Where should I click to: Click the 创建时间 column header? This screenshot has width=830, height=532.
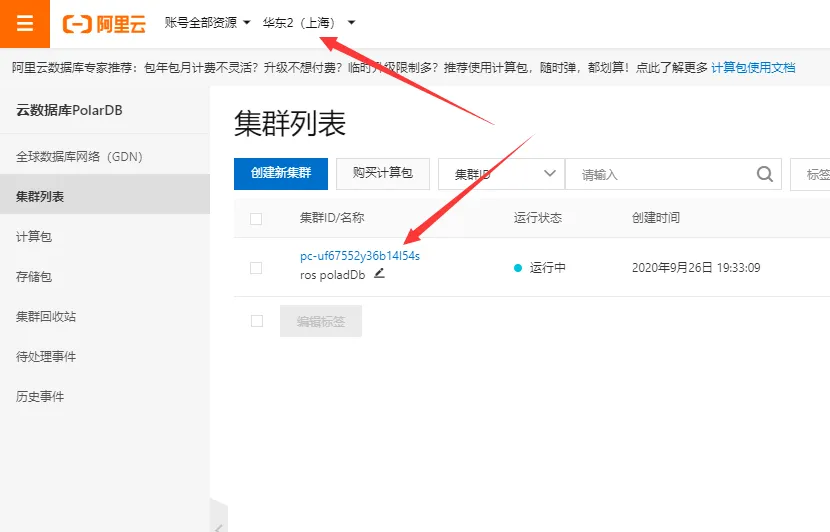656,218
